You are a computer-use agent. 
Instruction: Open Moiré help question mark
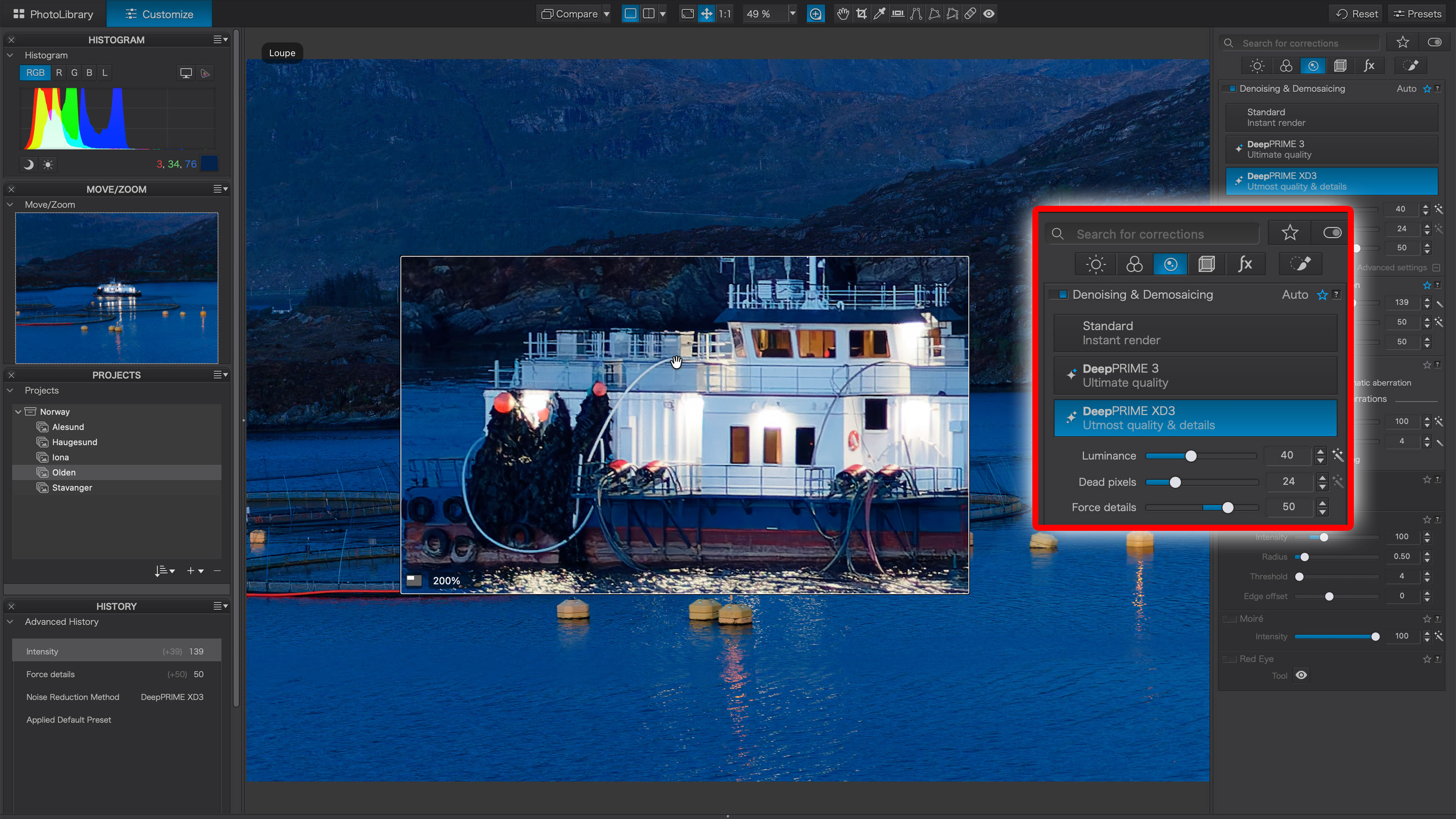pyautogui.click(x=1437, y=619)
